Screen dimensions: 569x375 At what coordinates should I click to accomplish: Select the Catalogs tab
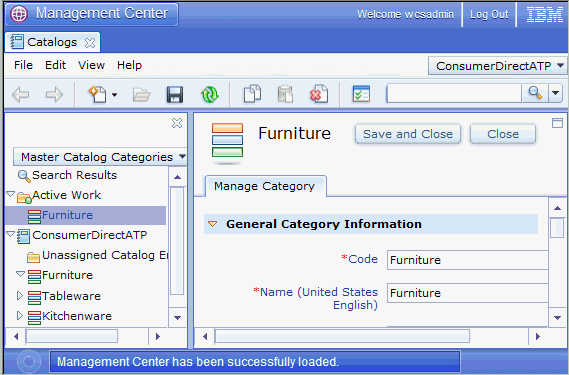tap(52, 42)
